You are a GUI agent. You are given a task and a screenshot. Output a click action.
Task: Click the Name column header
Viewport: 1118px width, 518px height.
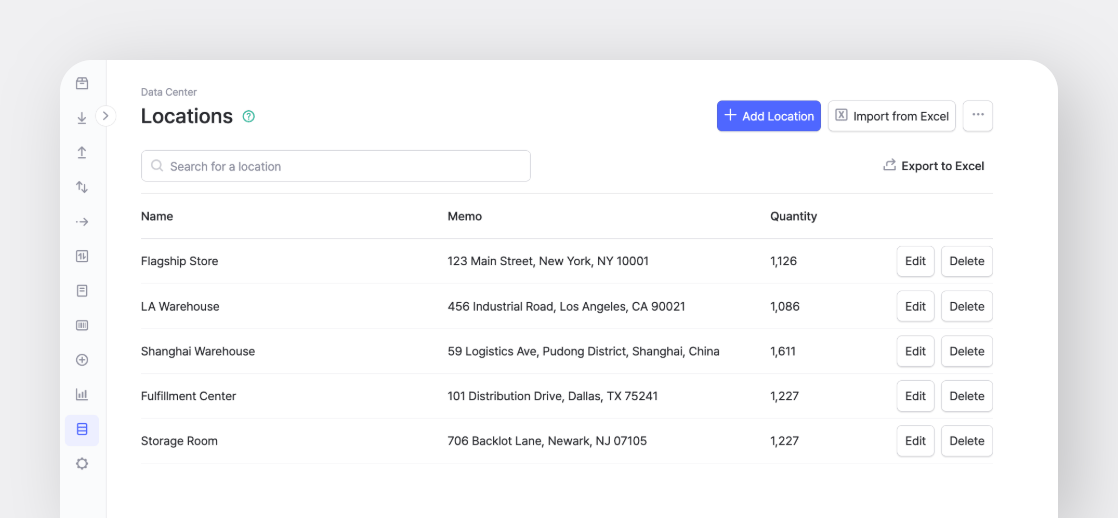157,216
